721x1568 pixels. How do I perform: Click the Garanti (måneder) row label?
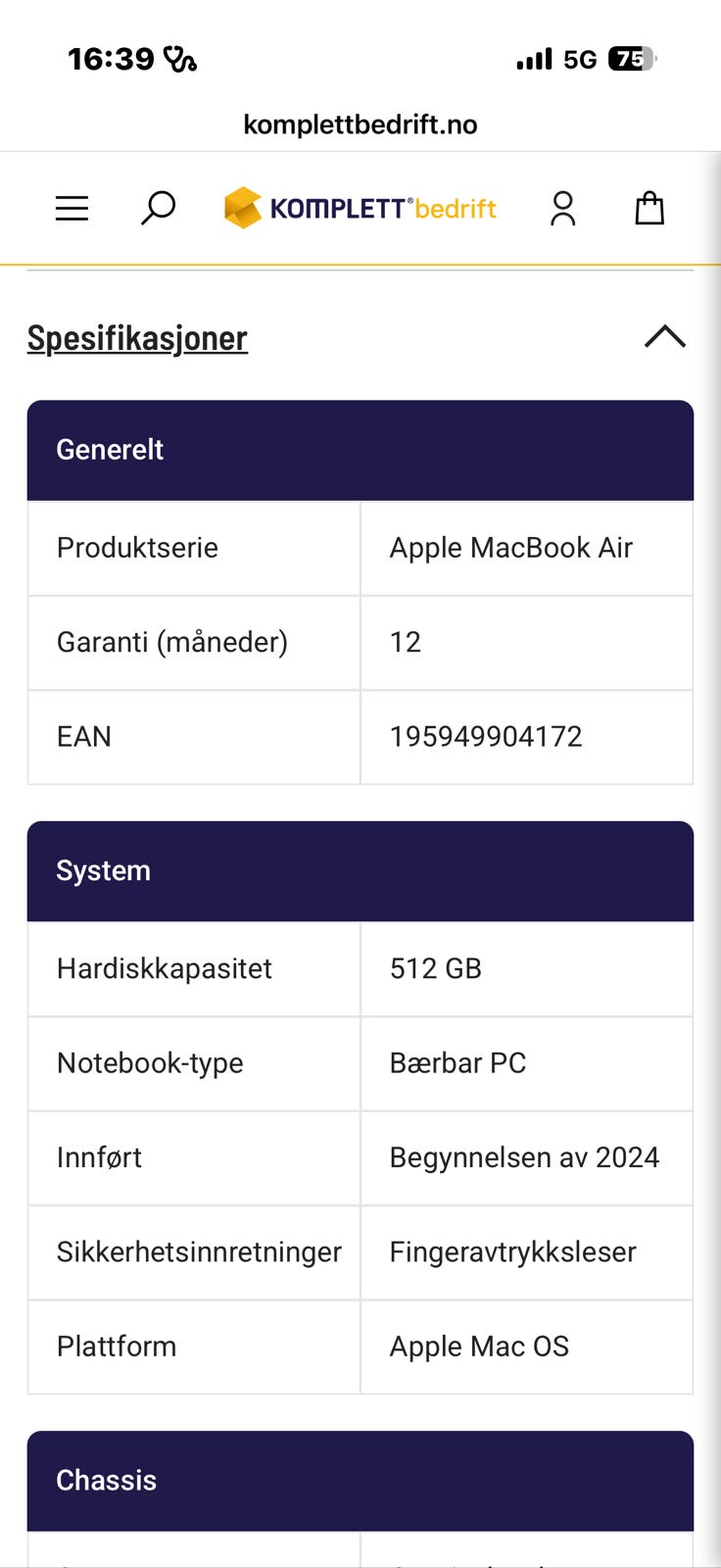(172, 643)
